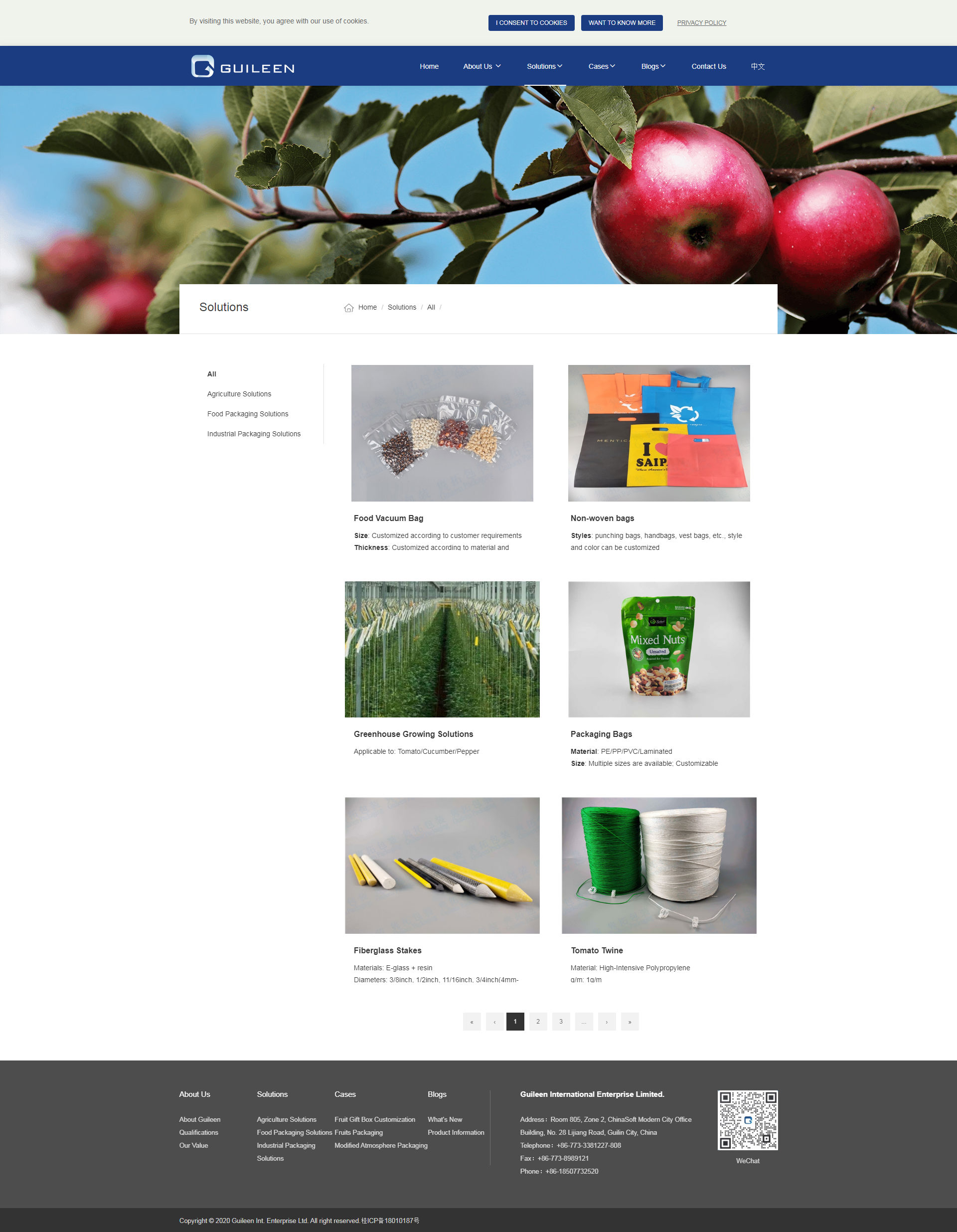Click the WeChat QR code in the footer
The width and height of the screenshot is (957, 1232).
pos(747,1120)
